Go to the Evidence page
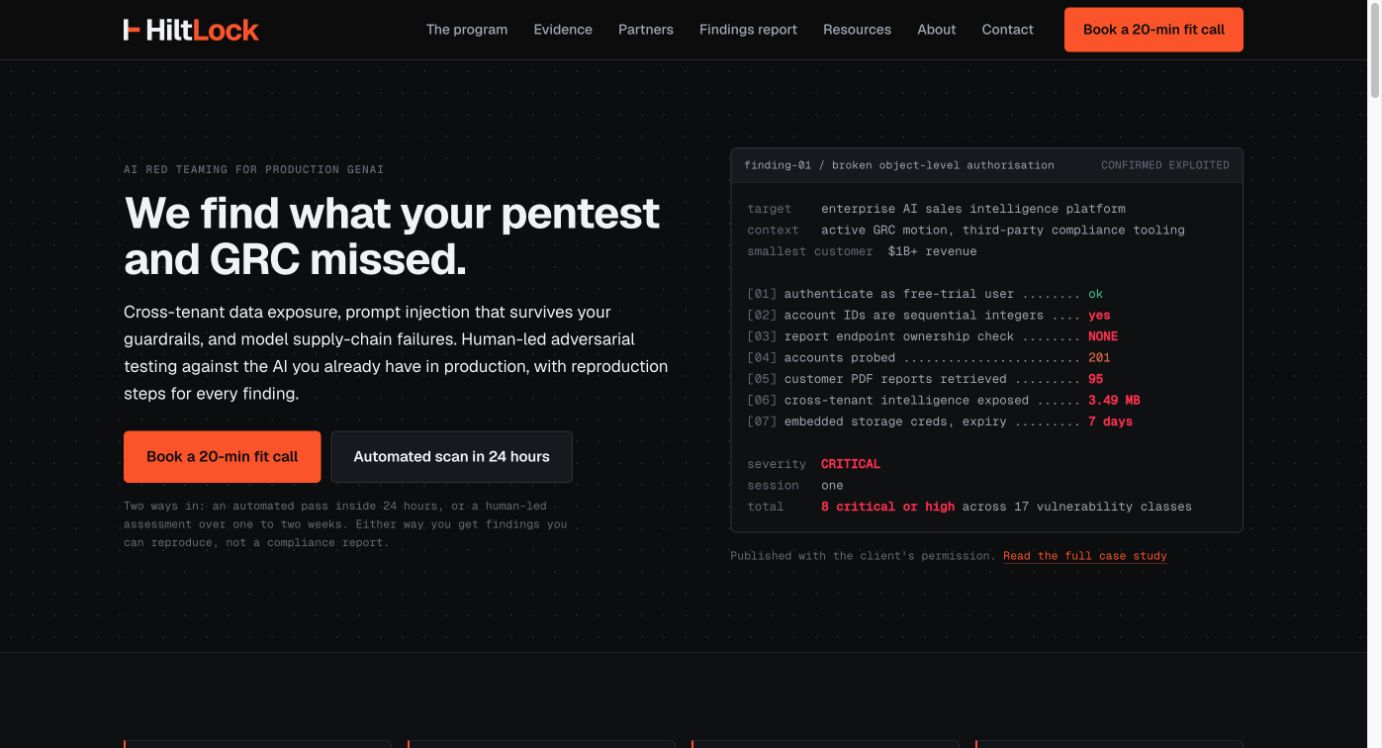This screenshot has width=1382, height=748. [563, 30]
